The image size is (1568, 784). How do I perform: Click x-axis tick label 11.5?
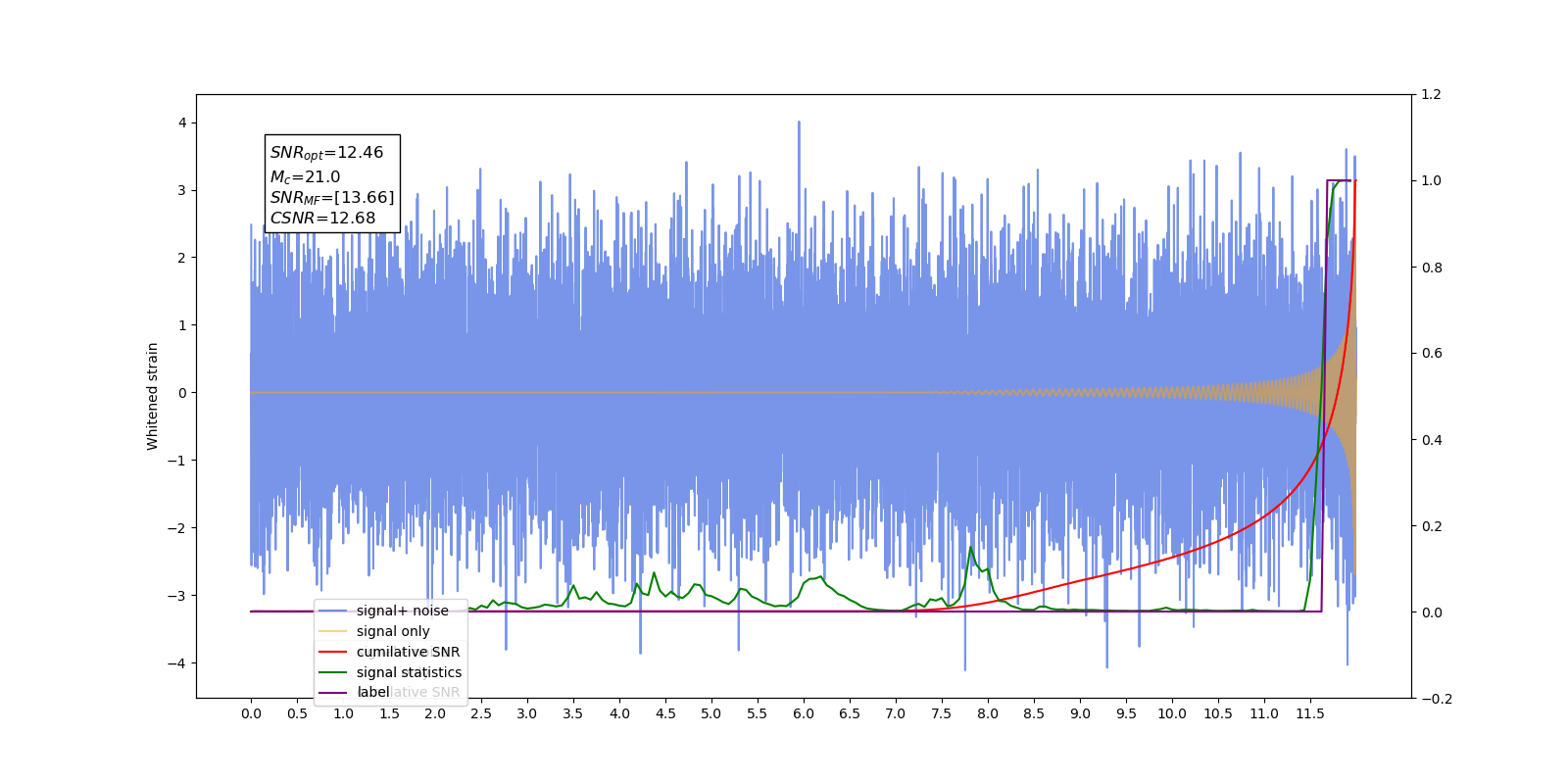pos(1310,713)
